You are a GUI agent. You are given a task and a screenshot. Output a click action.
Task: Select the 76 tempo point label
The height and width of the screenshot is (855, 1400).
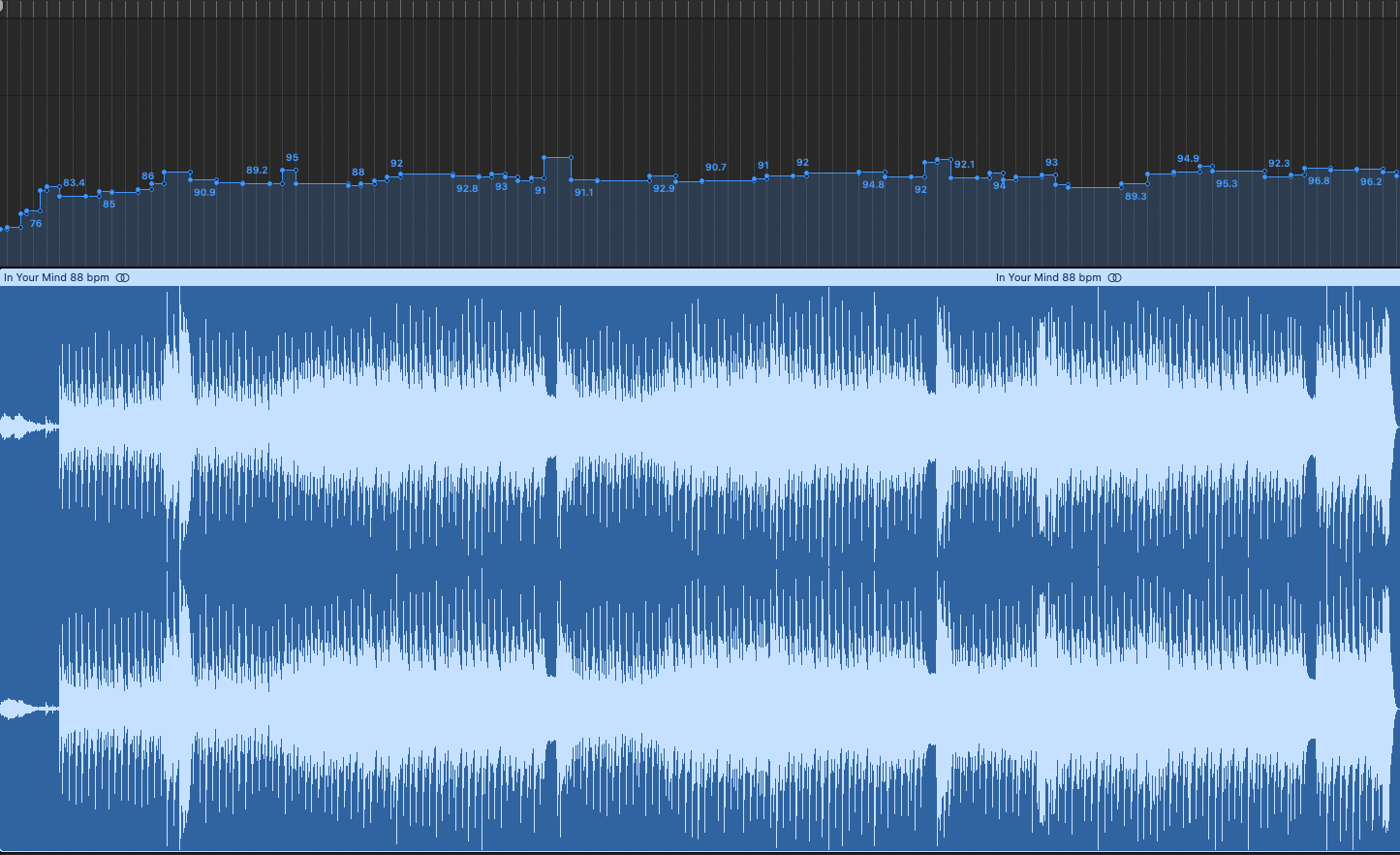tap(36, 224)
